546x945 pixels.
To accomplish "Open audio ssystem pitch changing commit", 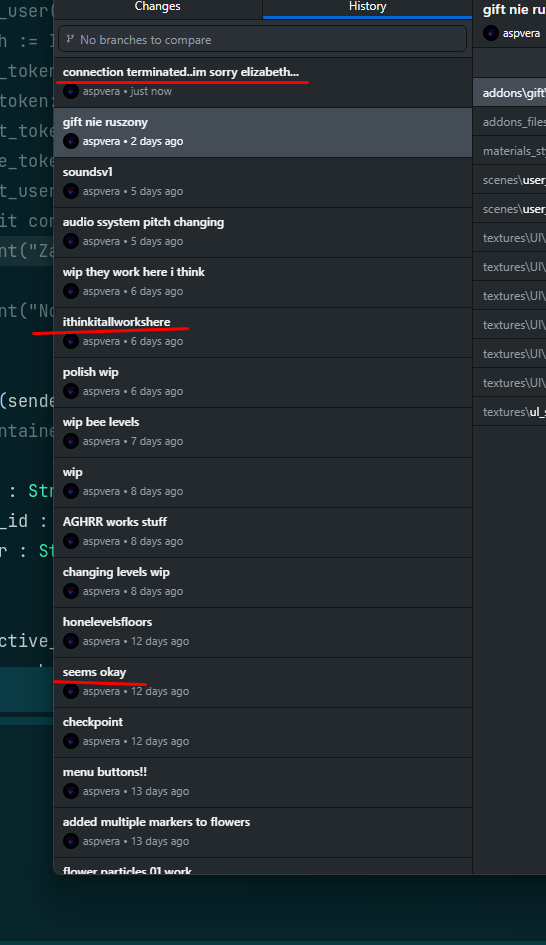I will pyautogui.click(x=263, y=233).
